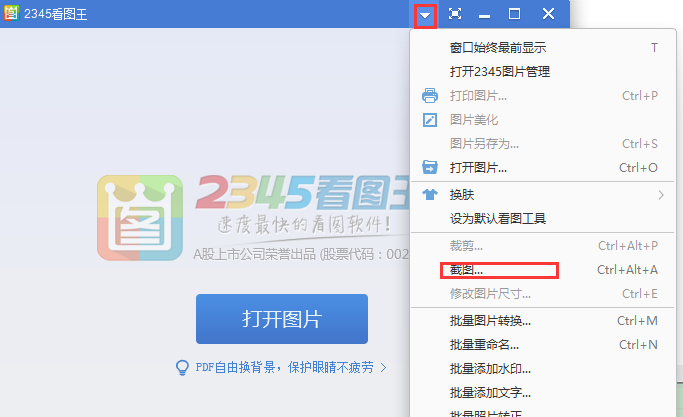Click the edit icon beside 图片美化
The image size is (683, 417).
[x=430, y=120]
